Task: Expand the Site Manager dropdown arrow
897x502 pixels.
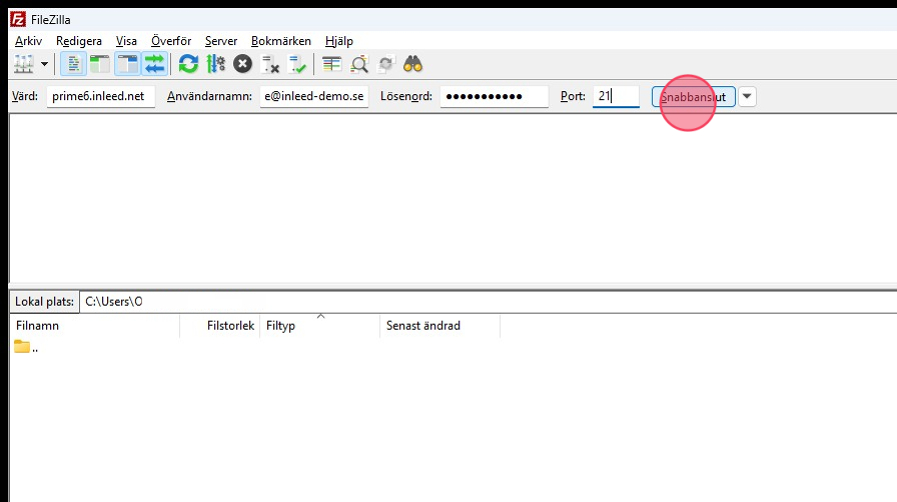Action: pos(44,64)
